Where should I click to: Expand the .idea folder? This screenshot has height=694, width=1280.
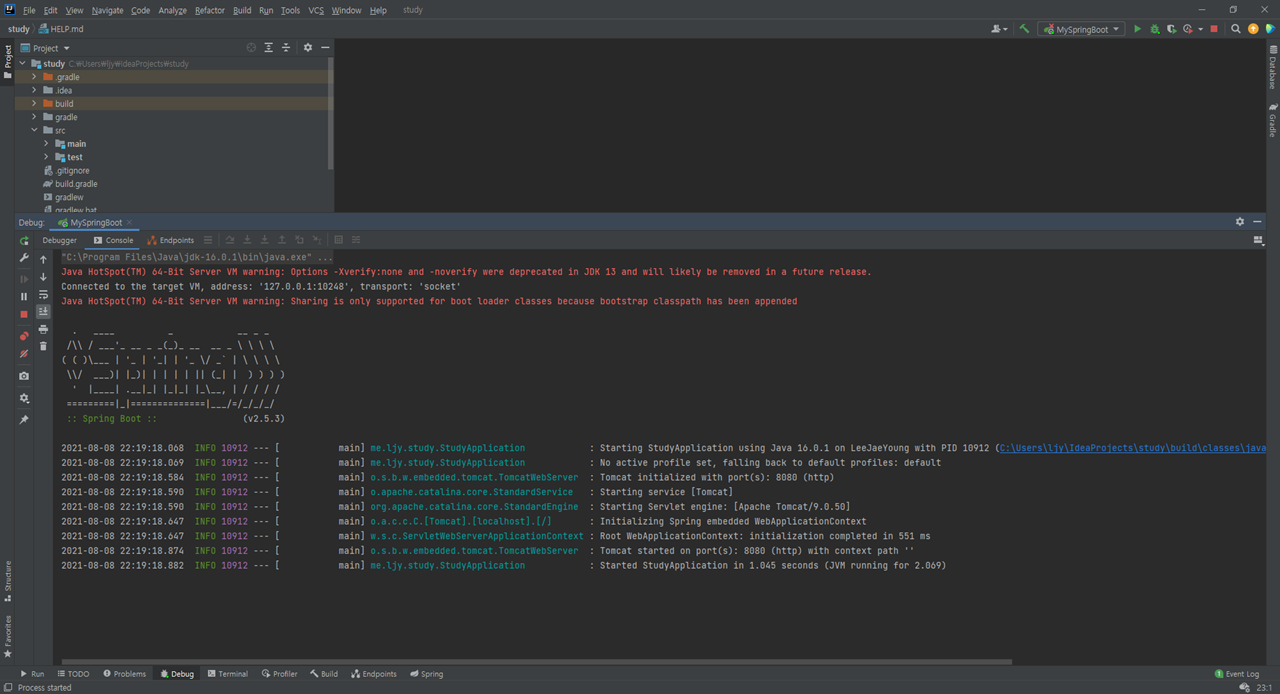(34, 90)
